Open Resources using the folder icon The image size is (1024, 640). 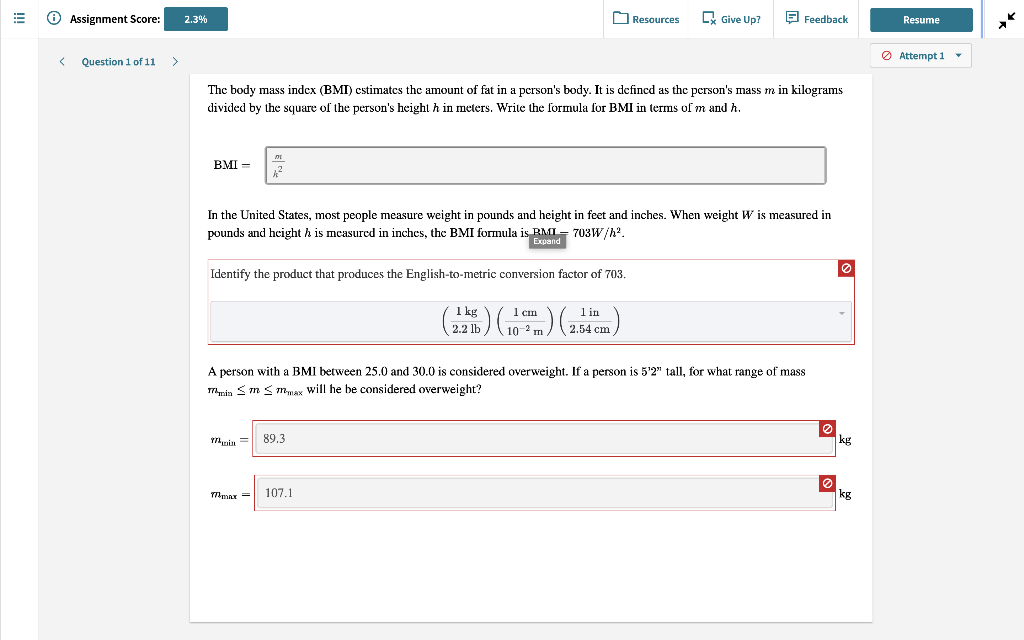point(620,19)
